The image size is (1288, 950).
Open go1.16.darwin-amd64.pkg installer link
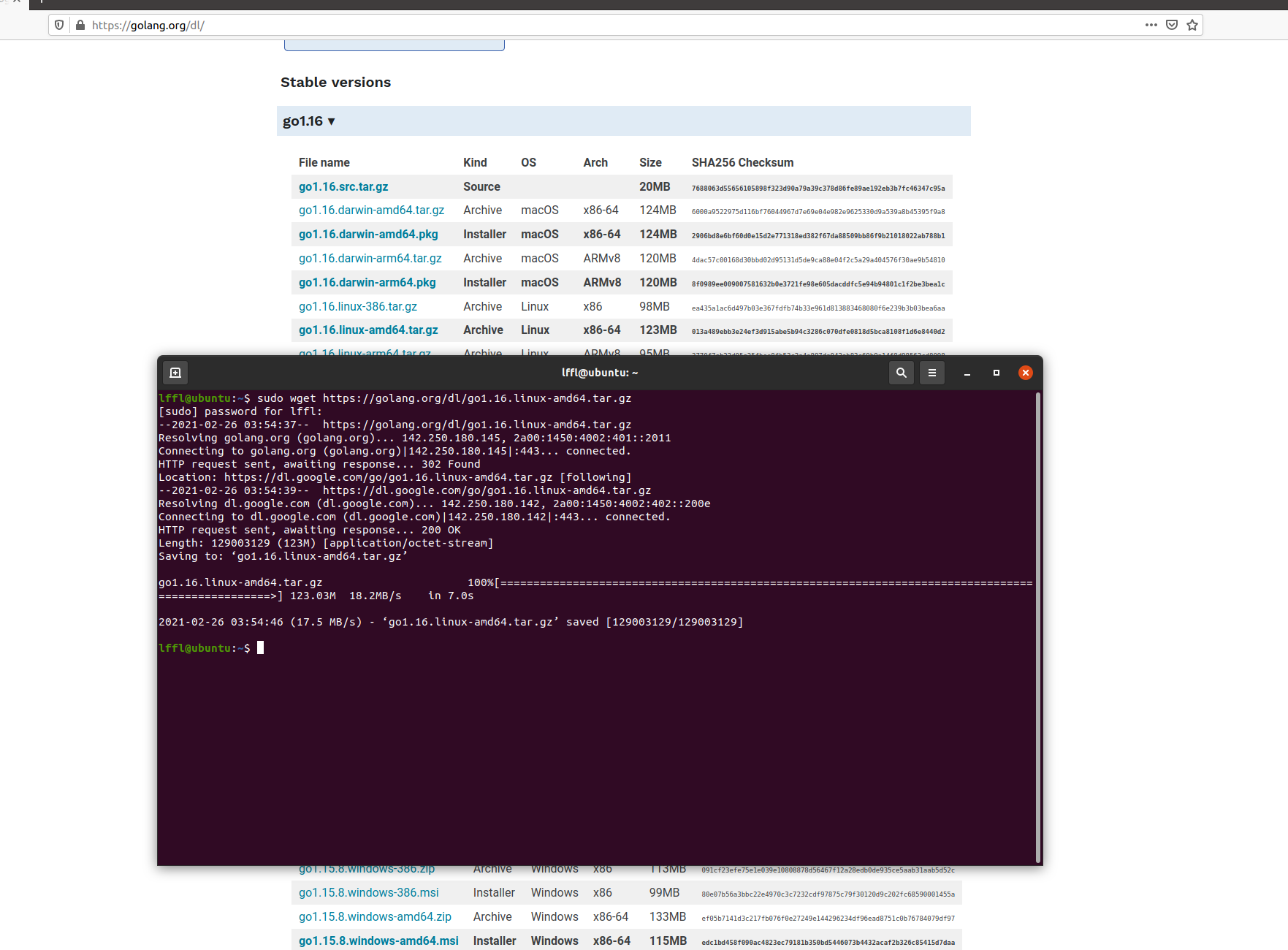(x=368, y=235)
